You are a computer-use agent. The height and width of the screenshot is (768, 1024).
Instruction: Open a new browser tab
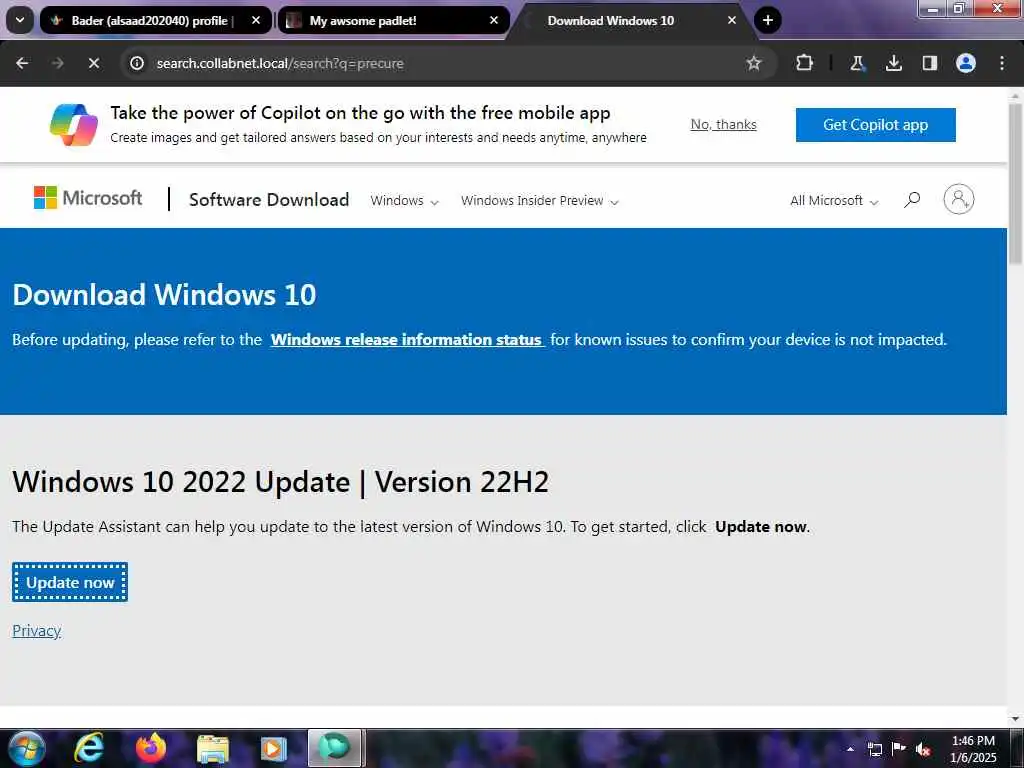(x=768, y=20)
